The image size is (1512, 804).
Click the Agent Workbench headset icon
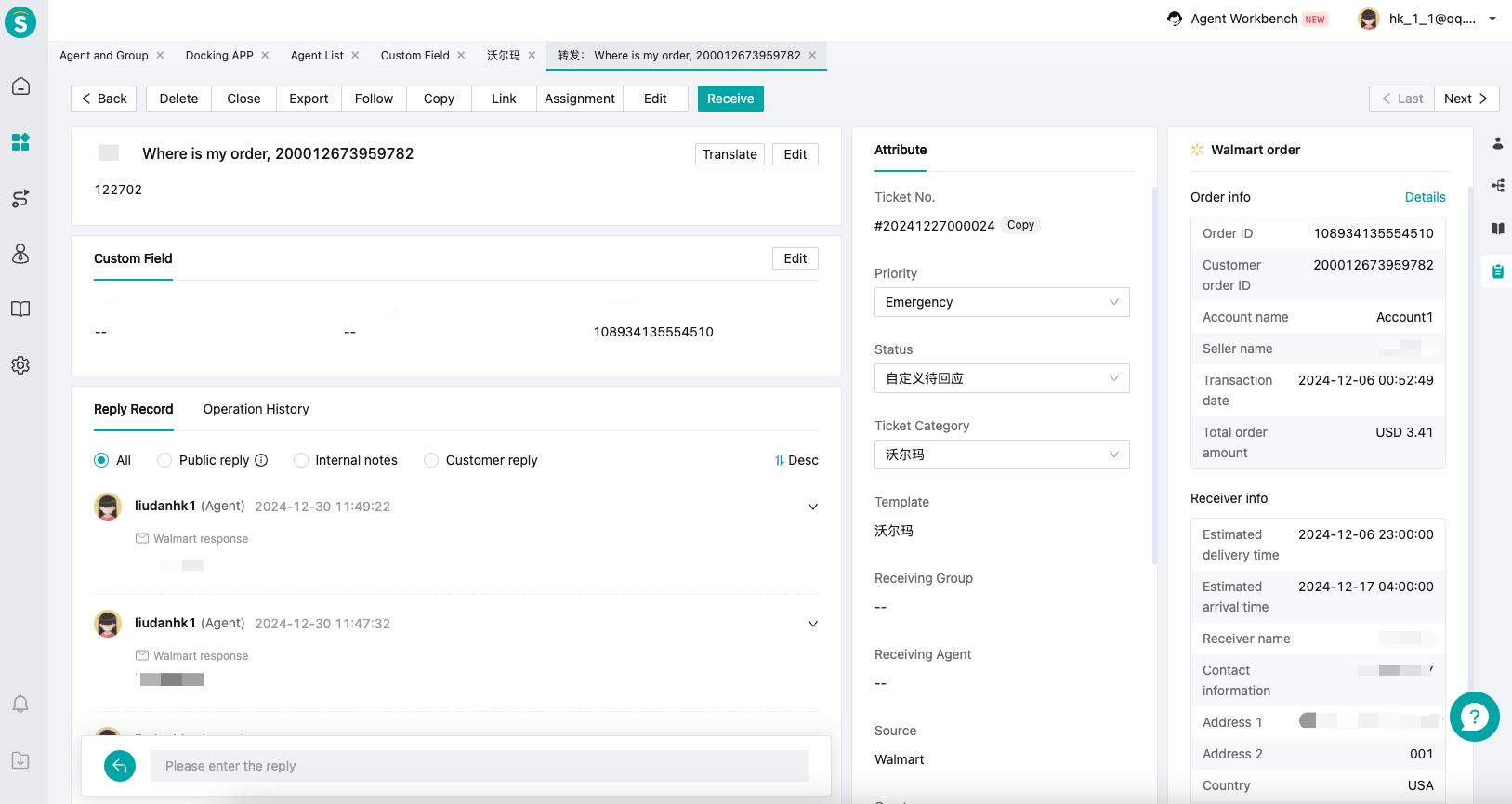tap(1175, 19)
